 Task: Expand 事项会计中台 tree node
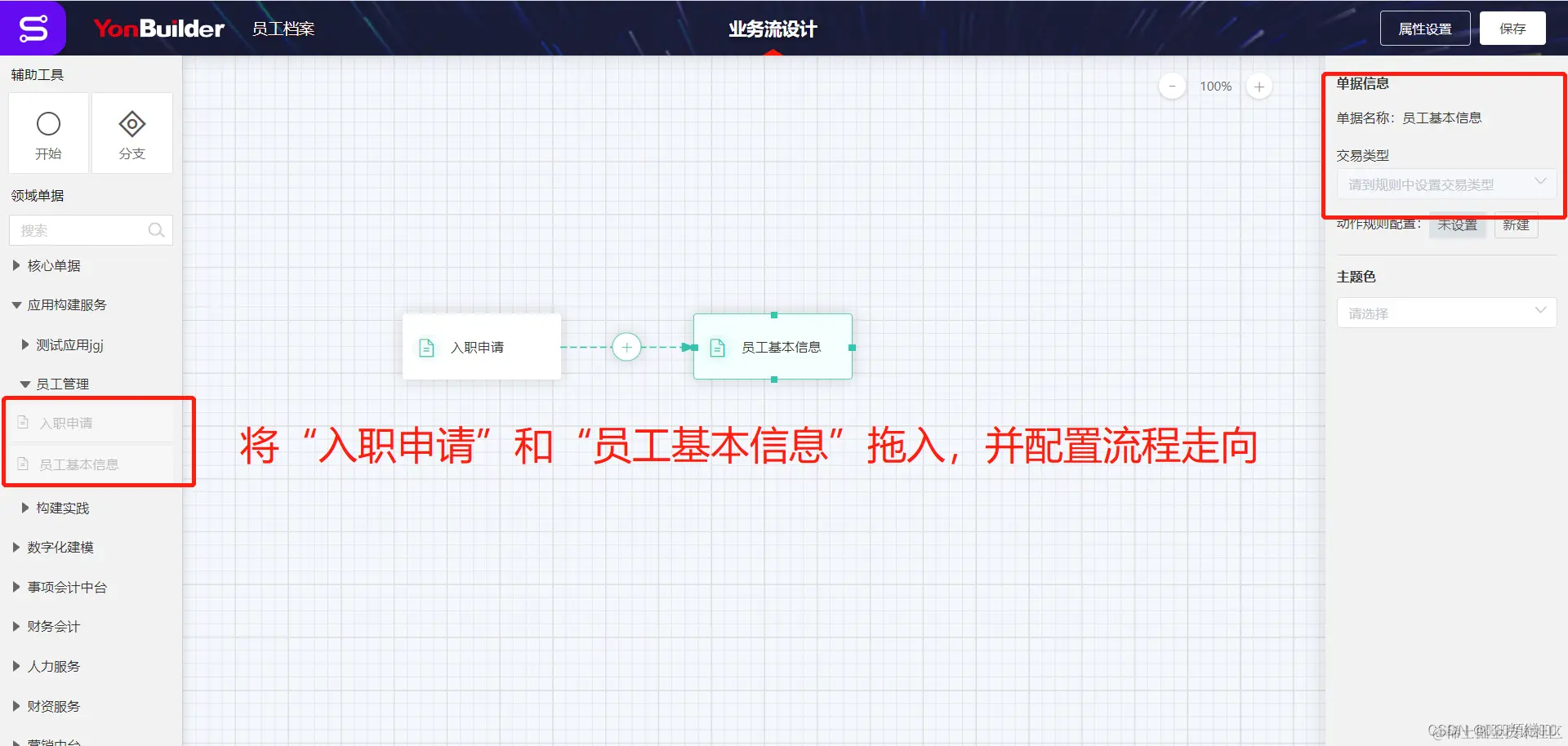point(16,587)
